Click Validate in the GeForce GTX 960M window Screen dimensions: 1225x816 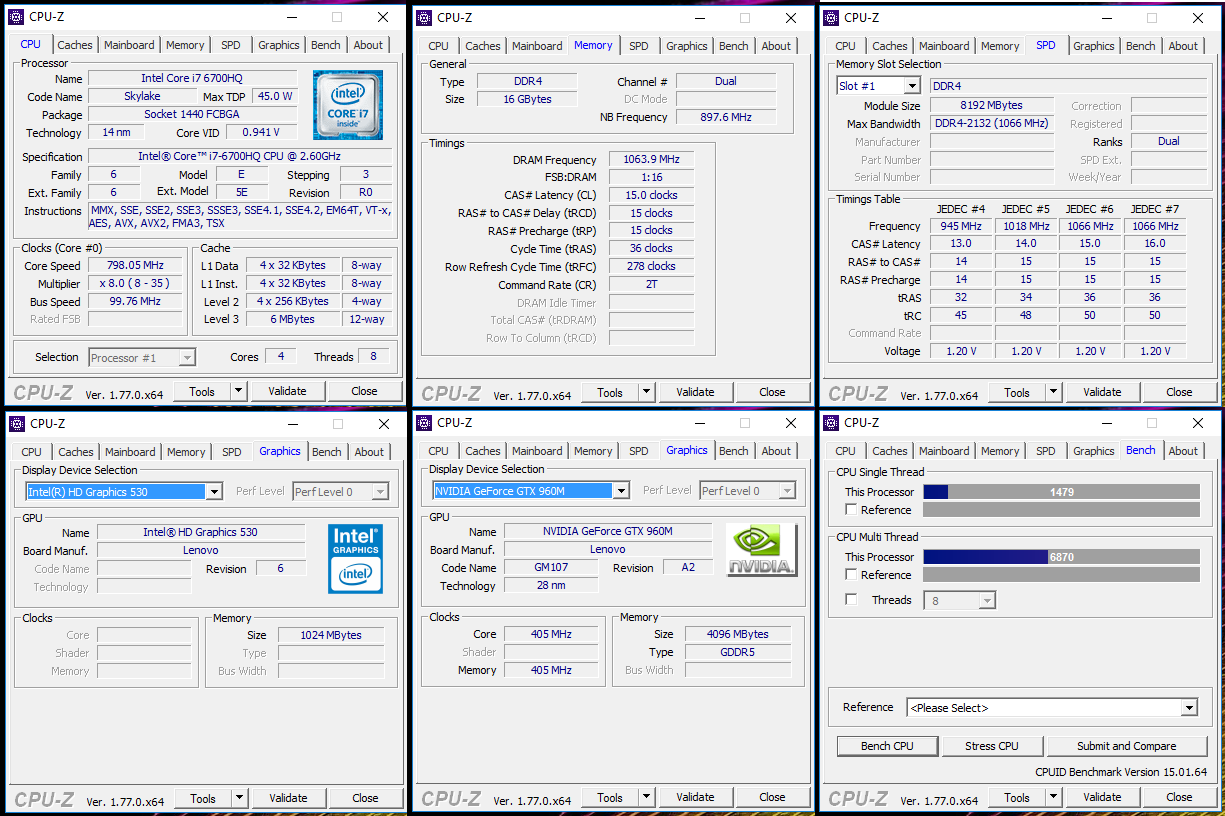[695, 797]
